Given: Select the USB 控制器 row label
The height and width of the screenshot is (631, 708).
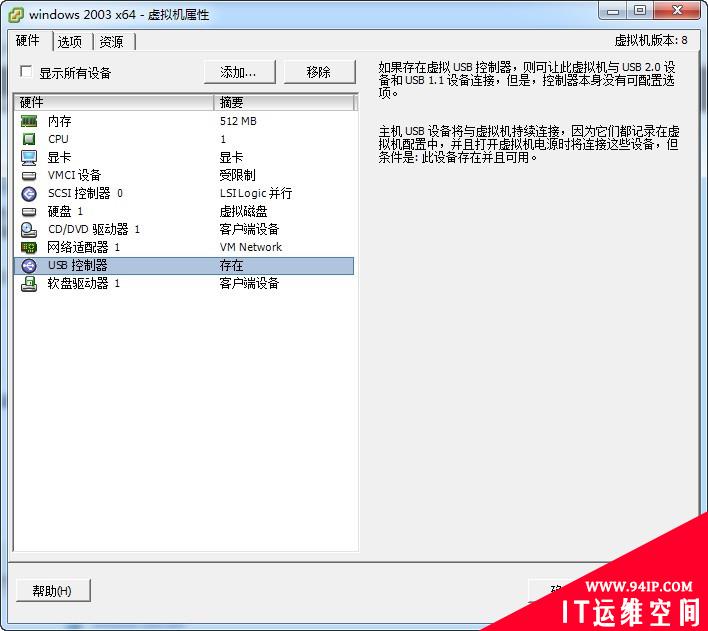Looking at the screenshot, I should pyautogui.click(x=78, y=266).
